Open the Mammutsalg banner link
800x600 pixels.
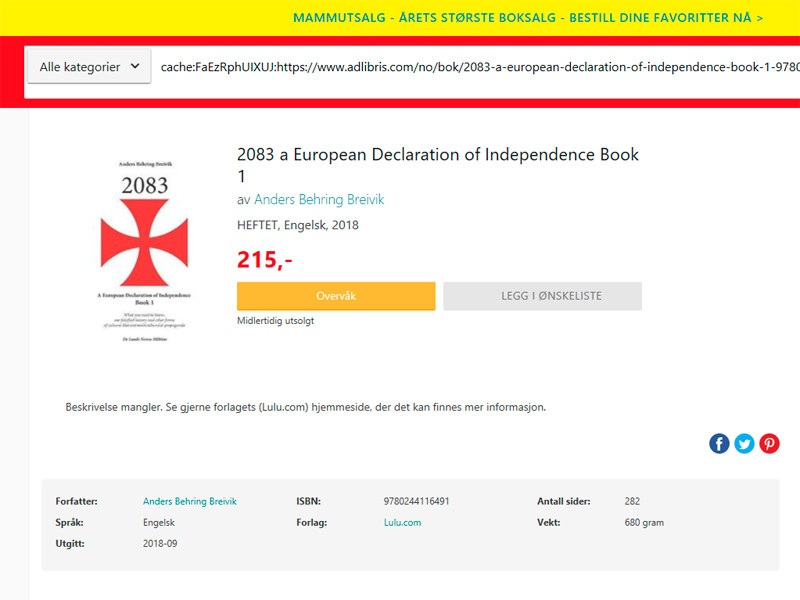click(528, 18)
